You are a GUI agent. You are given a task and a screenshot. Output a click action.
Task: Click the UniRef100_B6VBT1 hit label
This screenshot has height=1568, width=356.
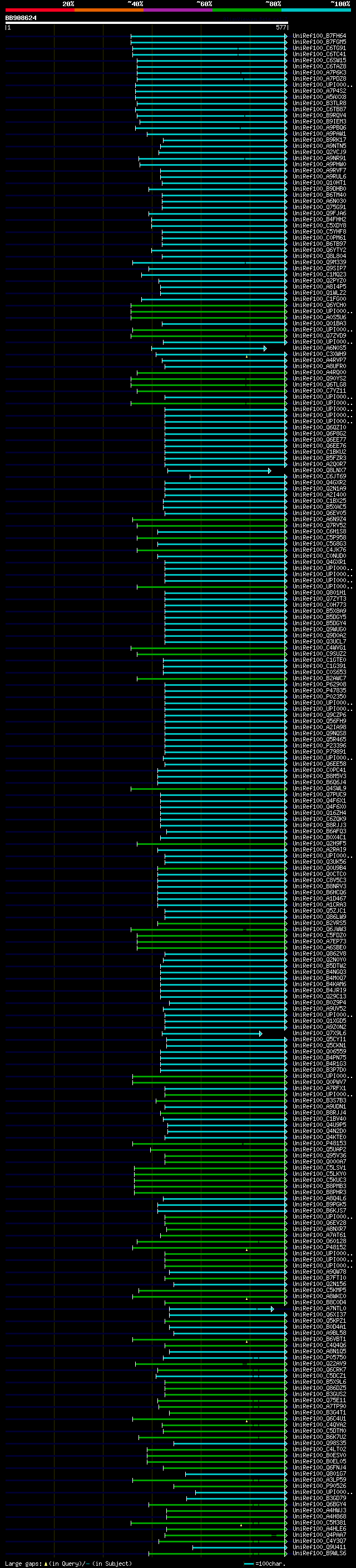[x=319, y=1339]
